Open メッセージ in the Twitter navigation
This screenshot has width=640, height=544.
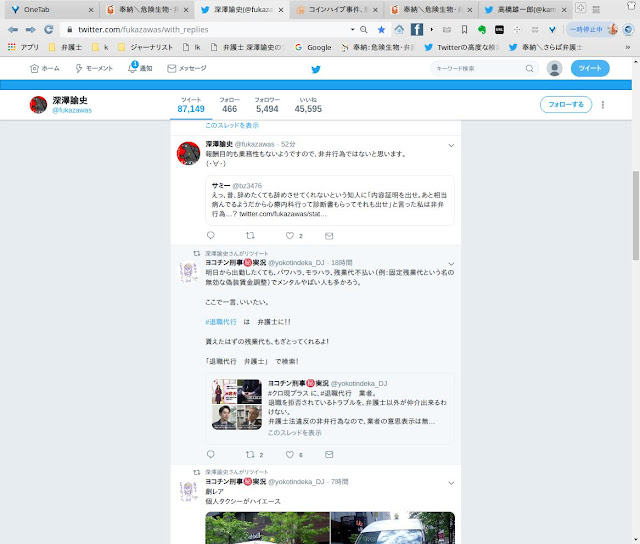click(187, 69)
